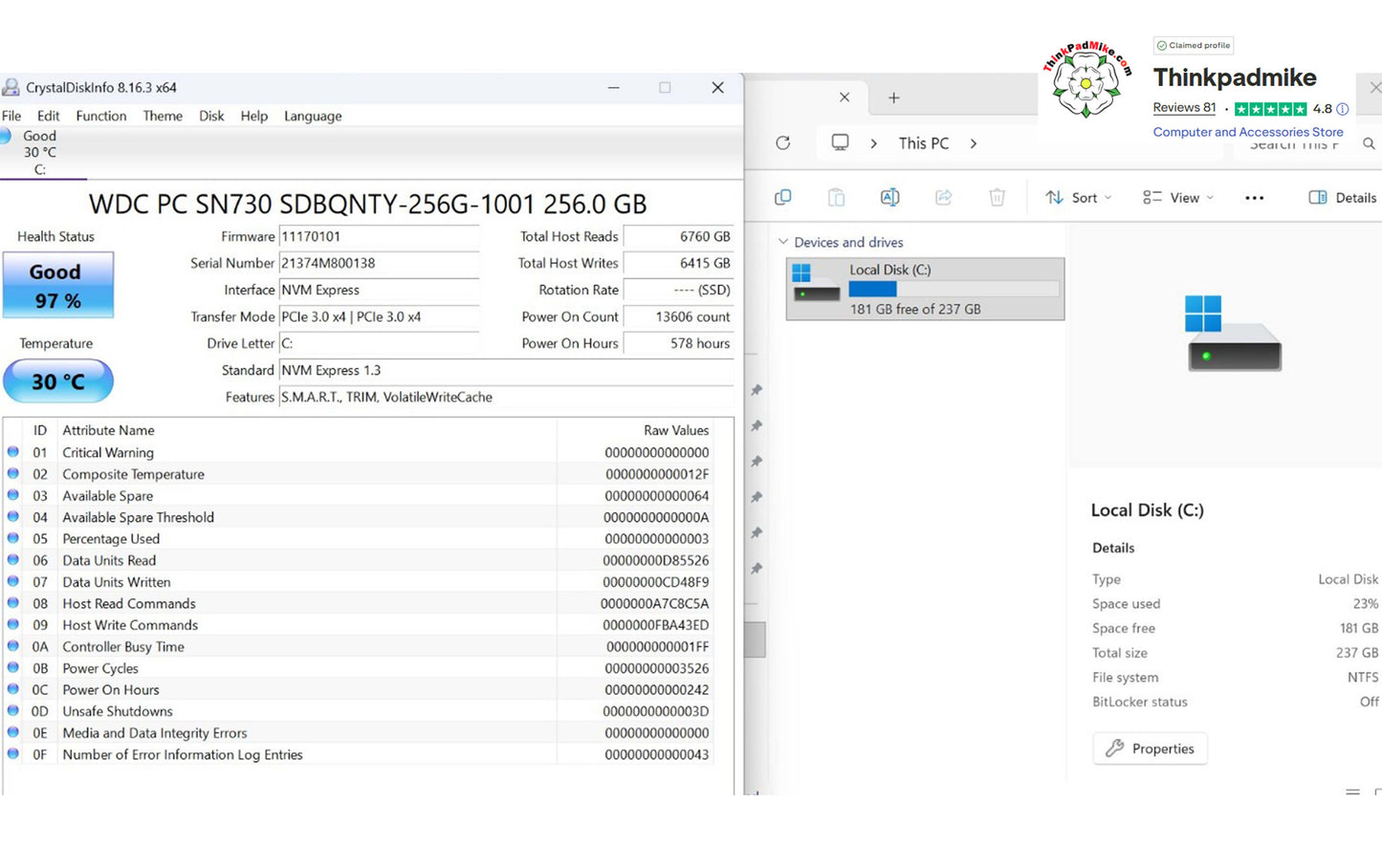Open a new Explorer tab with plus icon
Viewport: 1382px width, 868px height.
click(893, 98)
